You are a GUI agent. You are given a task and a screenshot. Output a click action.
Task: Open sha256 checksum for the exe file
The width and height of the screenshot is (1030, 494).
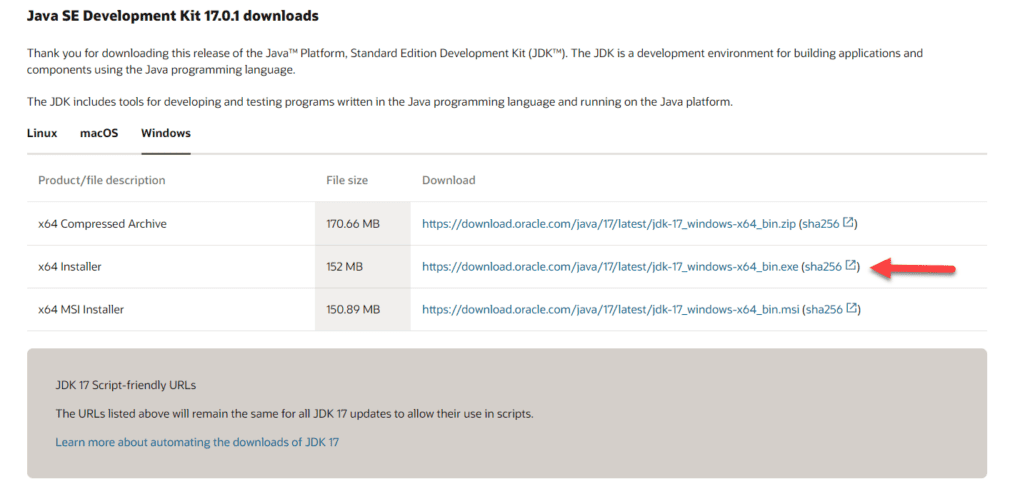[823, 267]
